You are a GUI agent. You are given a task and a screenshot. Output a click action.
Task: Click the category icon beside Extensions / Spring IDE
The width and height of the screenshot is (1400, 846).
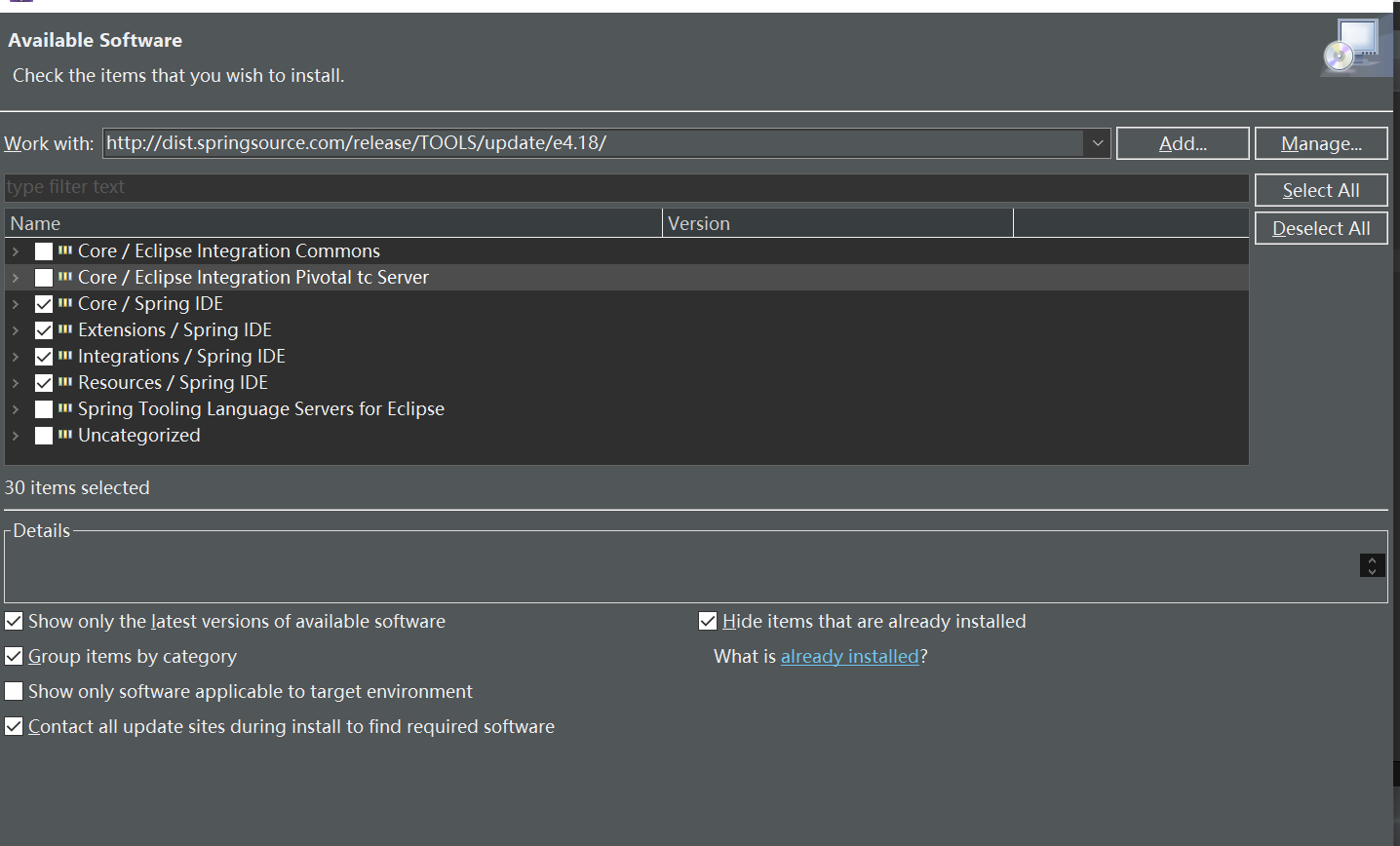65,329
